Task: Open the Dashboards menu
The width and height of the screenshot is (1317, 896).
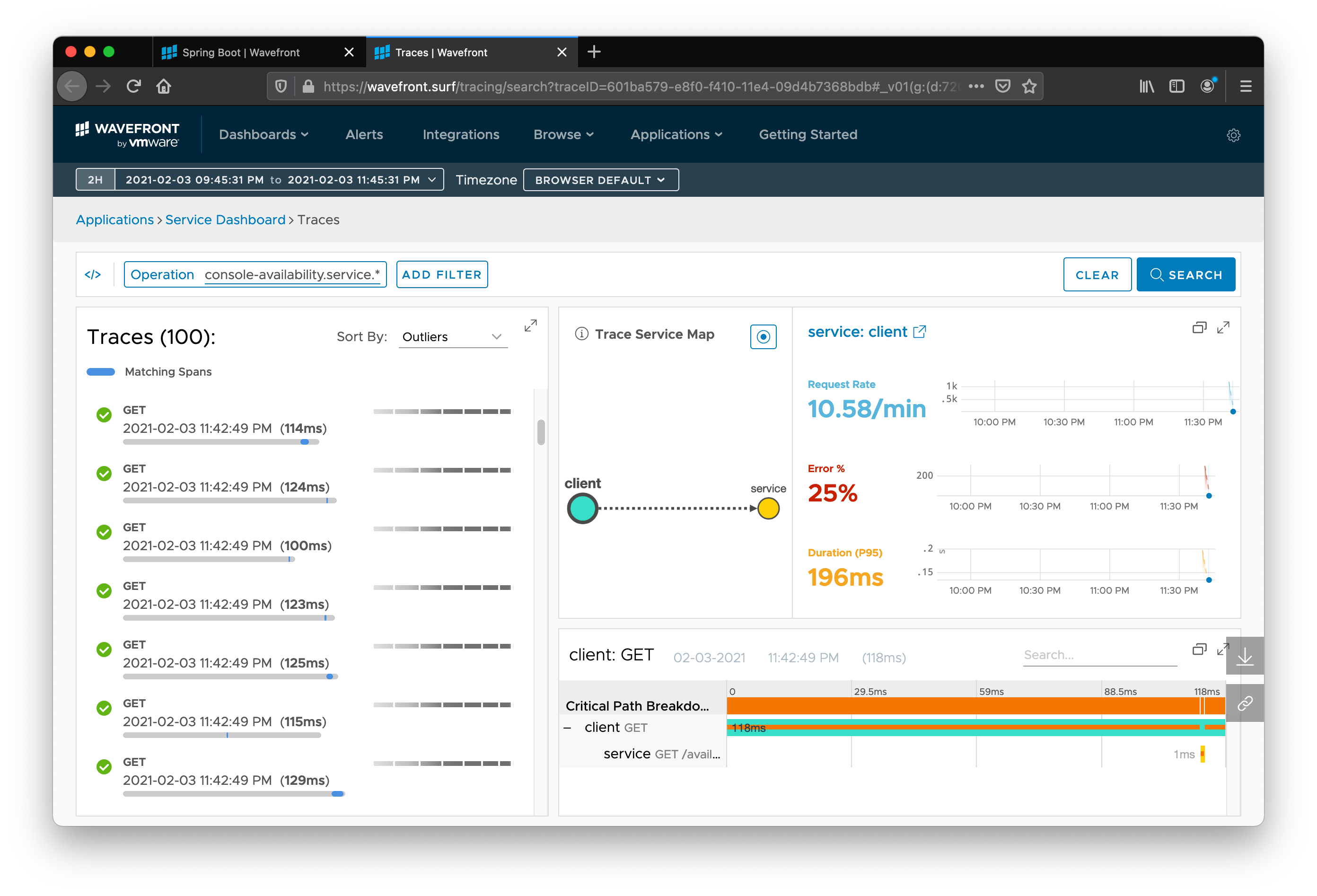Action: [263, 135]
